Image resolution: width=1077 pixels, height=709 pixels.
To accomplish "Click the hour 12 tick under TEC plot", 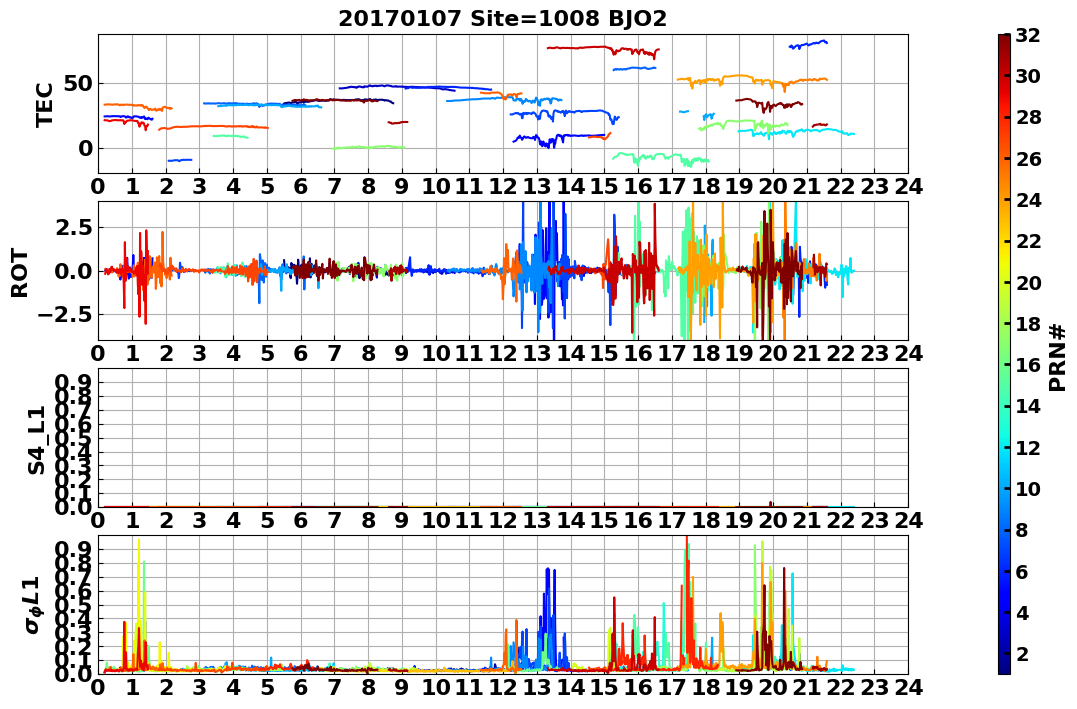I will (x=503, y=187).
